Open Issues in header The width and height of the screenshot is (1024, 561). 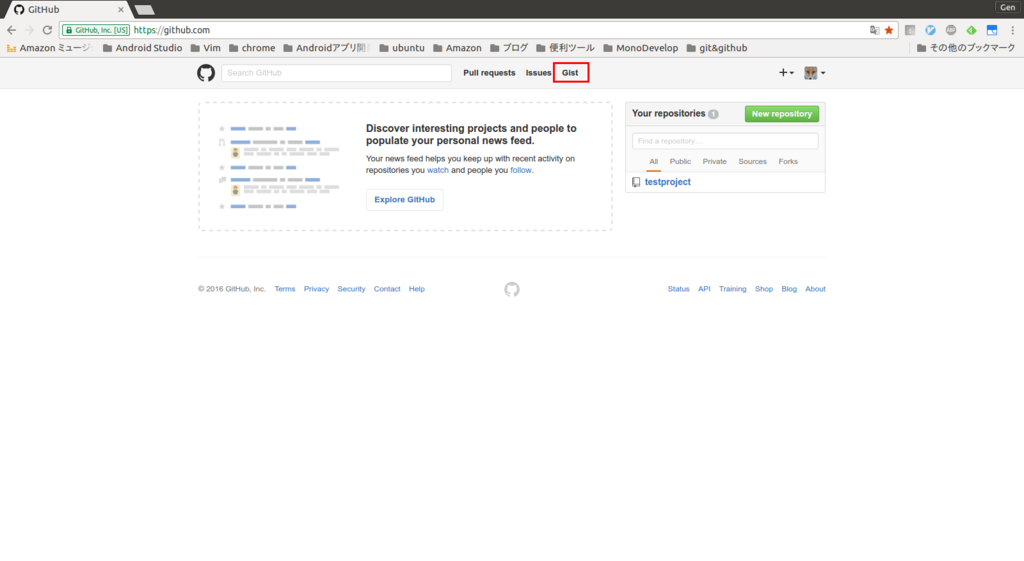538,72
